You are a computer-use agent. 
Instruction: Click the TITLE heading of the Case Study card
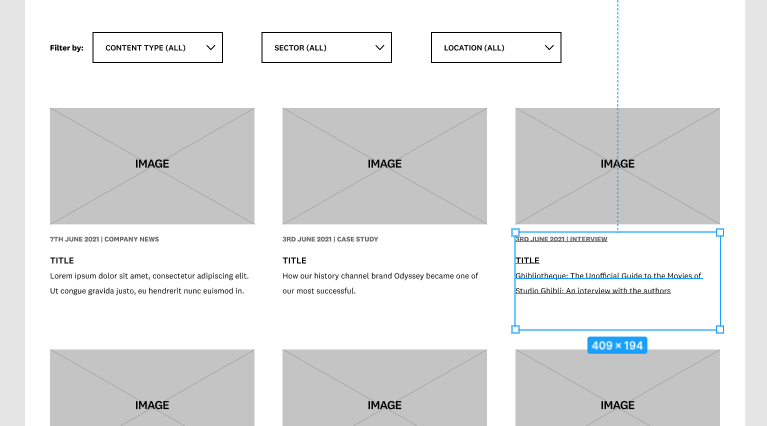click(294, 261)
